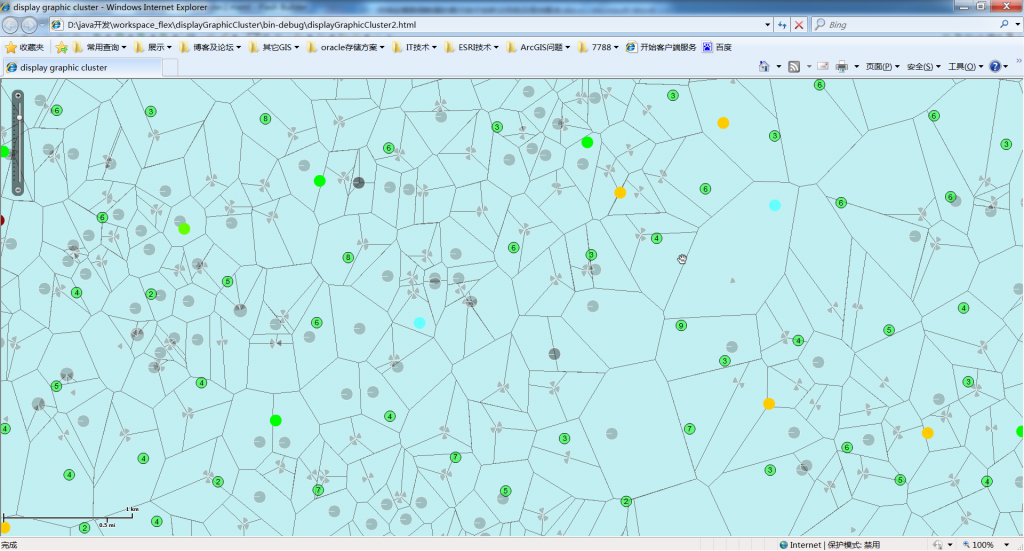Open the 7788 favorites folder
The width and height of the screenshot is (1024, 551).
(599, 47)
